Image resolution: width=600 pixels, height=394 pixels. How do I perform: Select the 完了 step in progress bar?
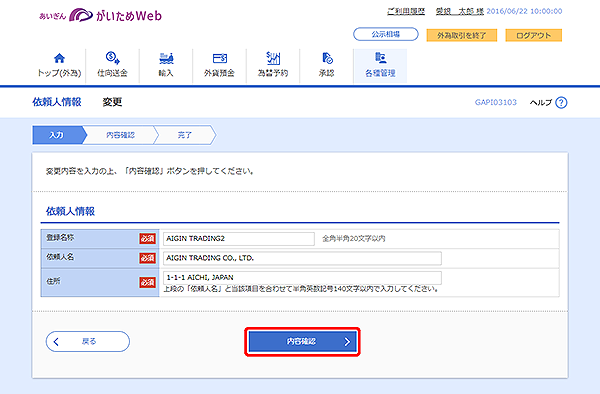tap(185, 135)
